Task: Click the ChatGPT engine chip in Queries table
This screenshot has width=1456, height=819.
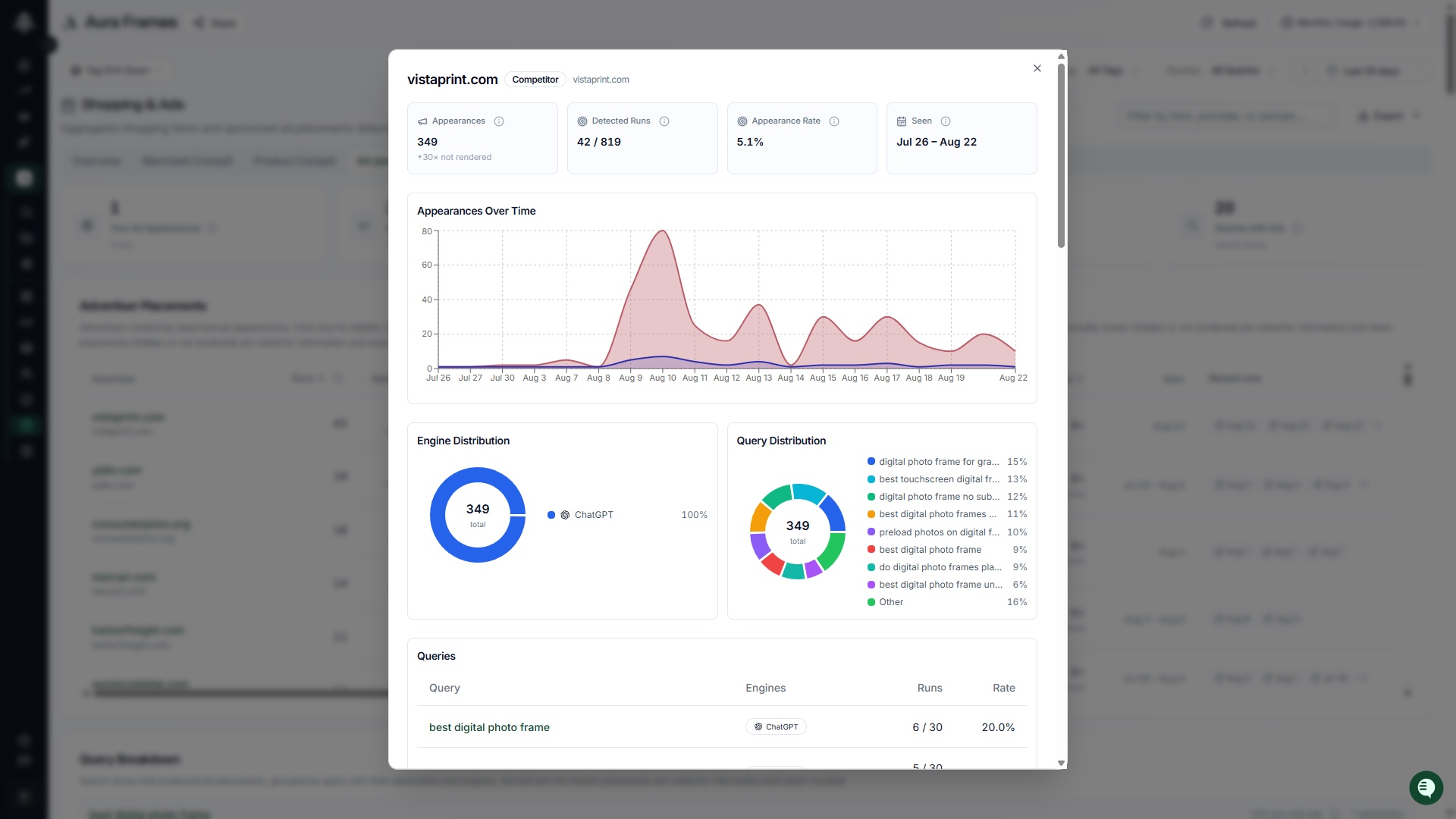Action: (776, 726)
